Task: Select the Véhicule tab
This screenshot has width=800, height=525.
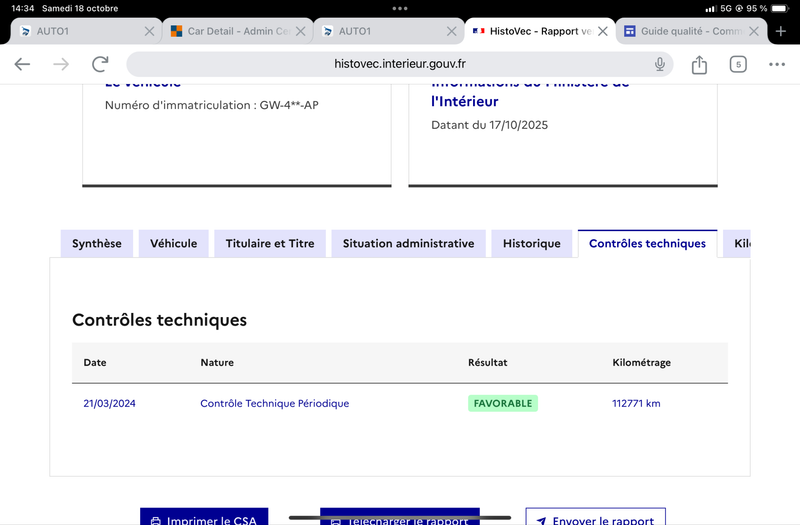Action: pyautogui.click(x=173, y=244)
